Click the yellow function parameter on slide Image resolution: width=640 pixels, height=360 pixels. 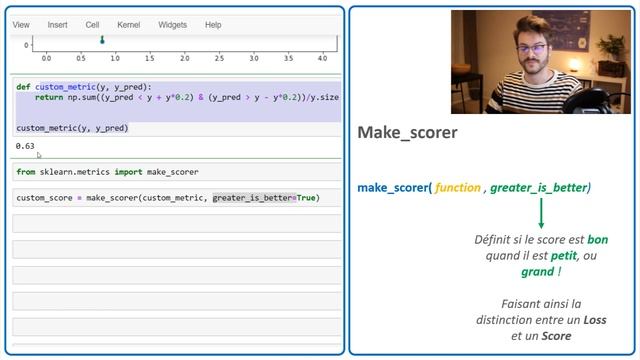tap(458, 188)
